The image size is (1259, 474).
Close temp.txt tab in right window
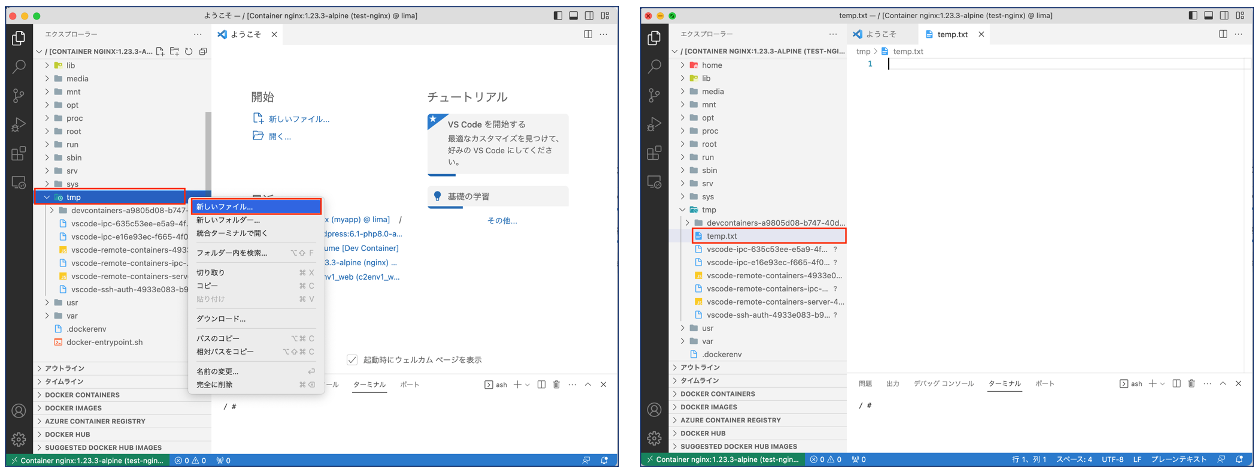(981, 35)
